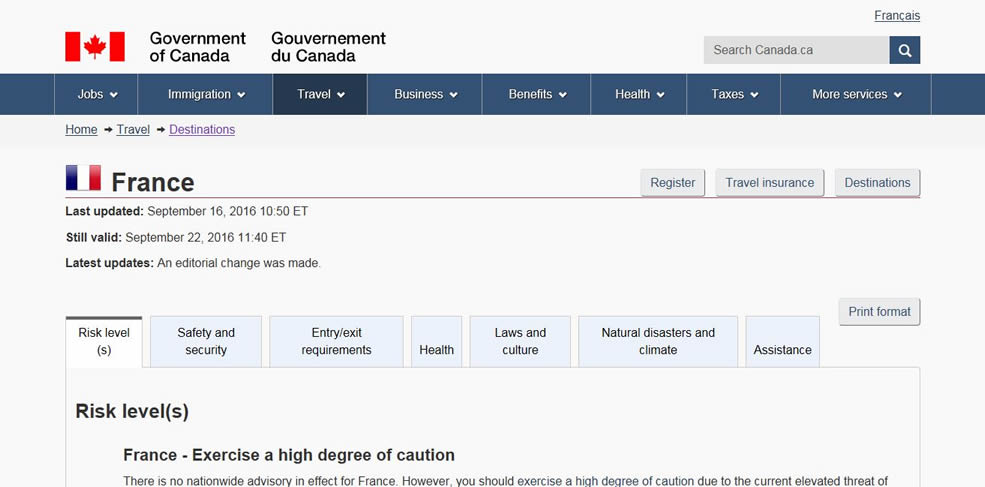Click the search magnifier icon button
Viewport: 985px width, 487px height.
(905, 50)
